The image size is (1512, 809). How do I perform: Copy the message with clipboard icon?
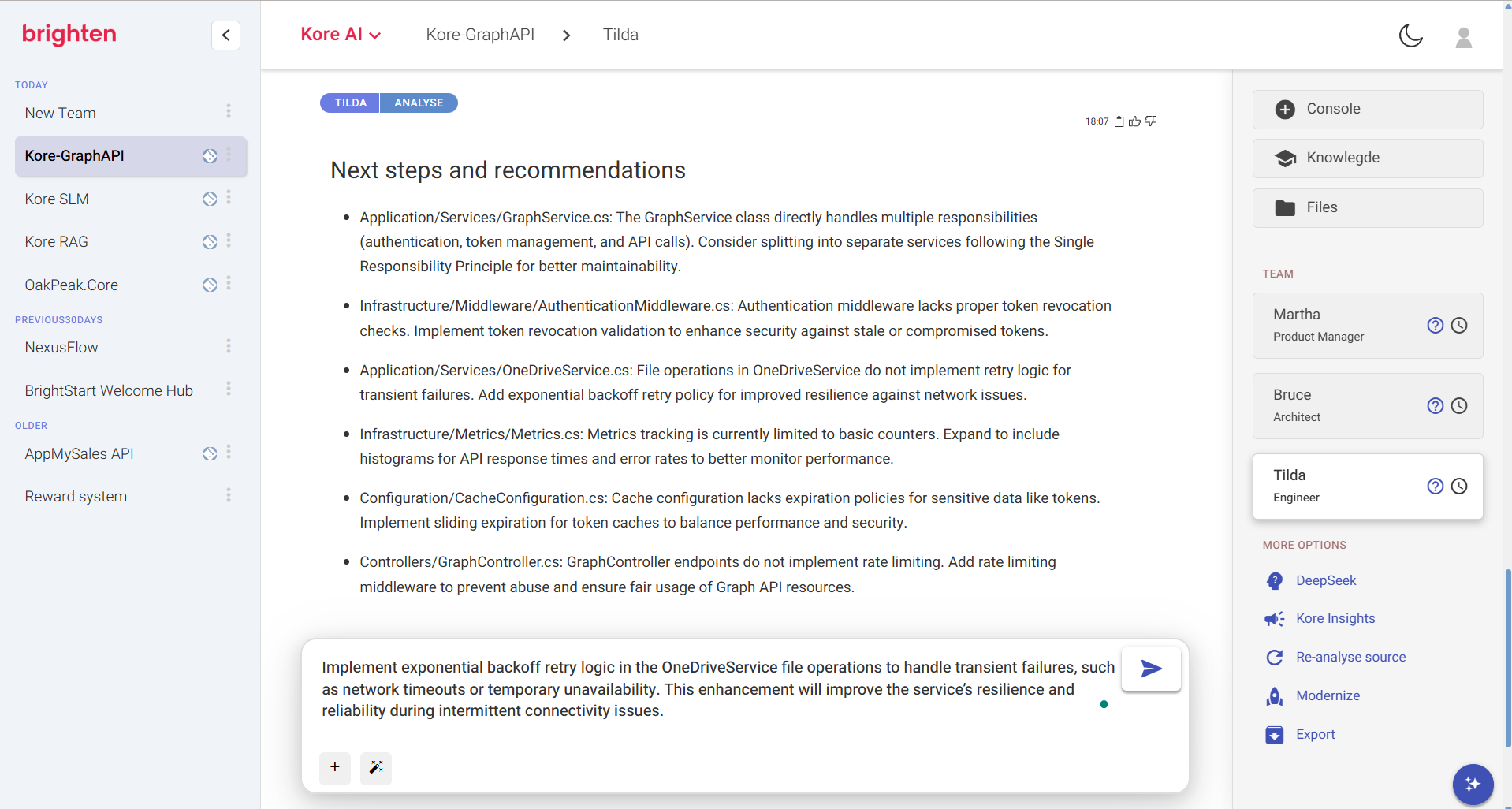point(1119,121)
